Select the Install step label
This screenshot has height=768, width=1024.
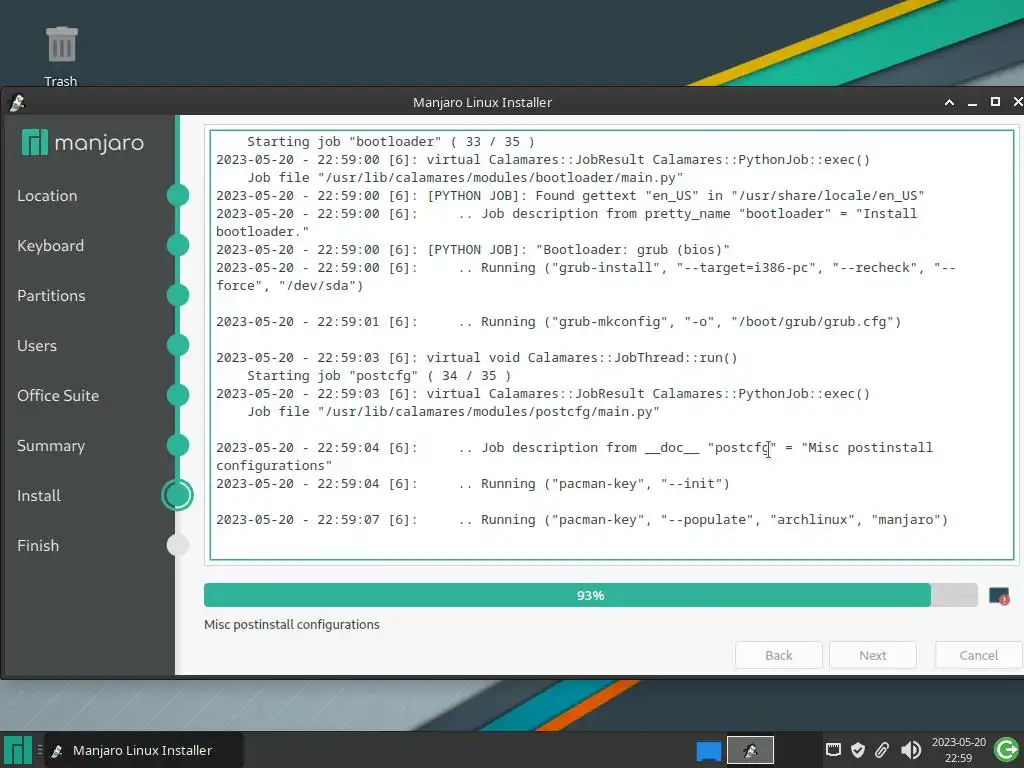click(39, 496)
